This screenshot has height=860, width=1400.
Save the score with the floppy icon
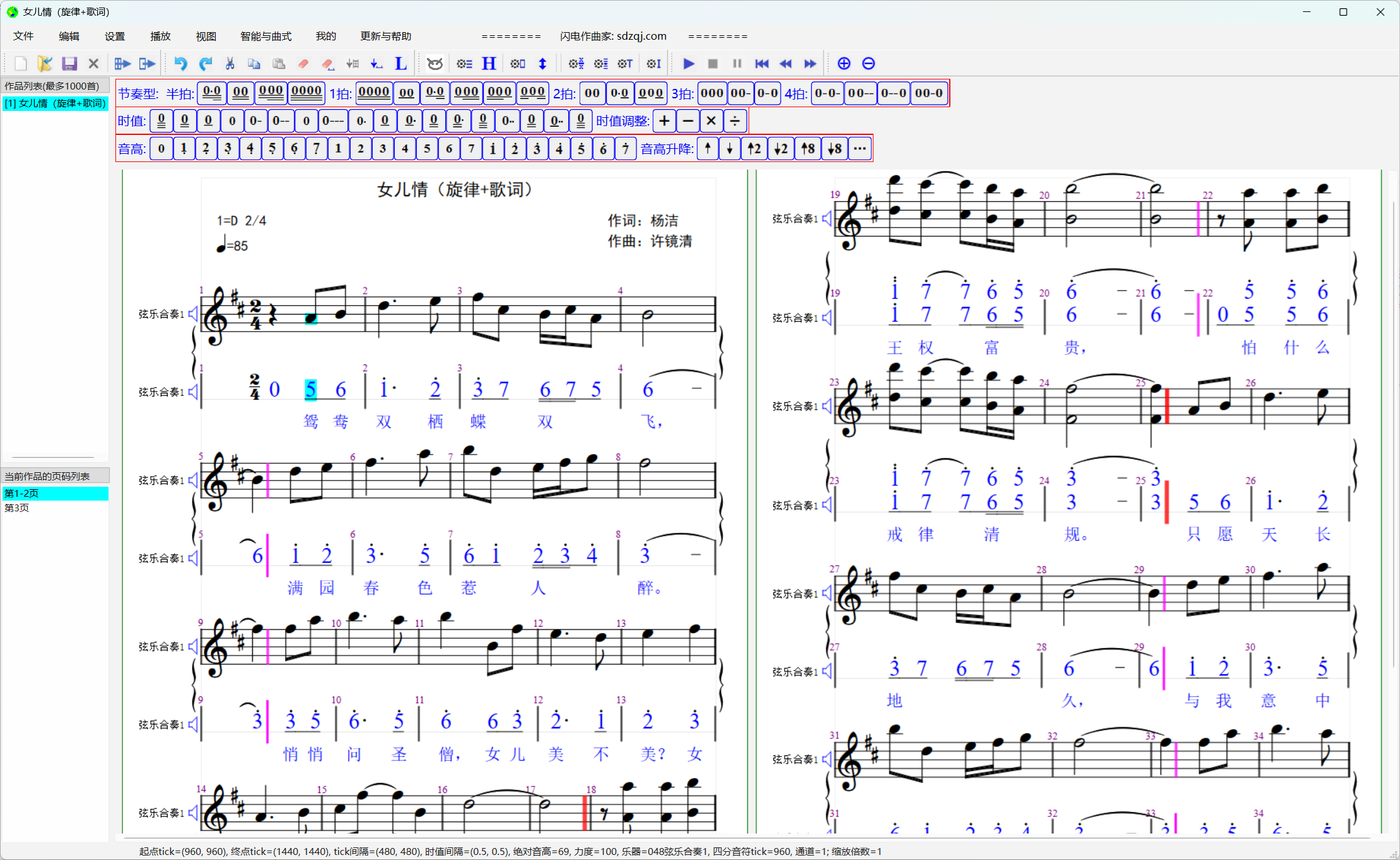69,64
